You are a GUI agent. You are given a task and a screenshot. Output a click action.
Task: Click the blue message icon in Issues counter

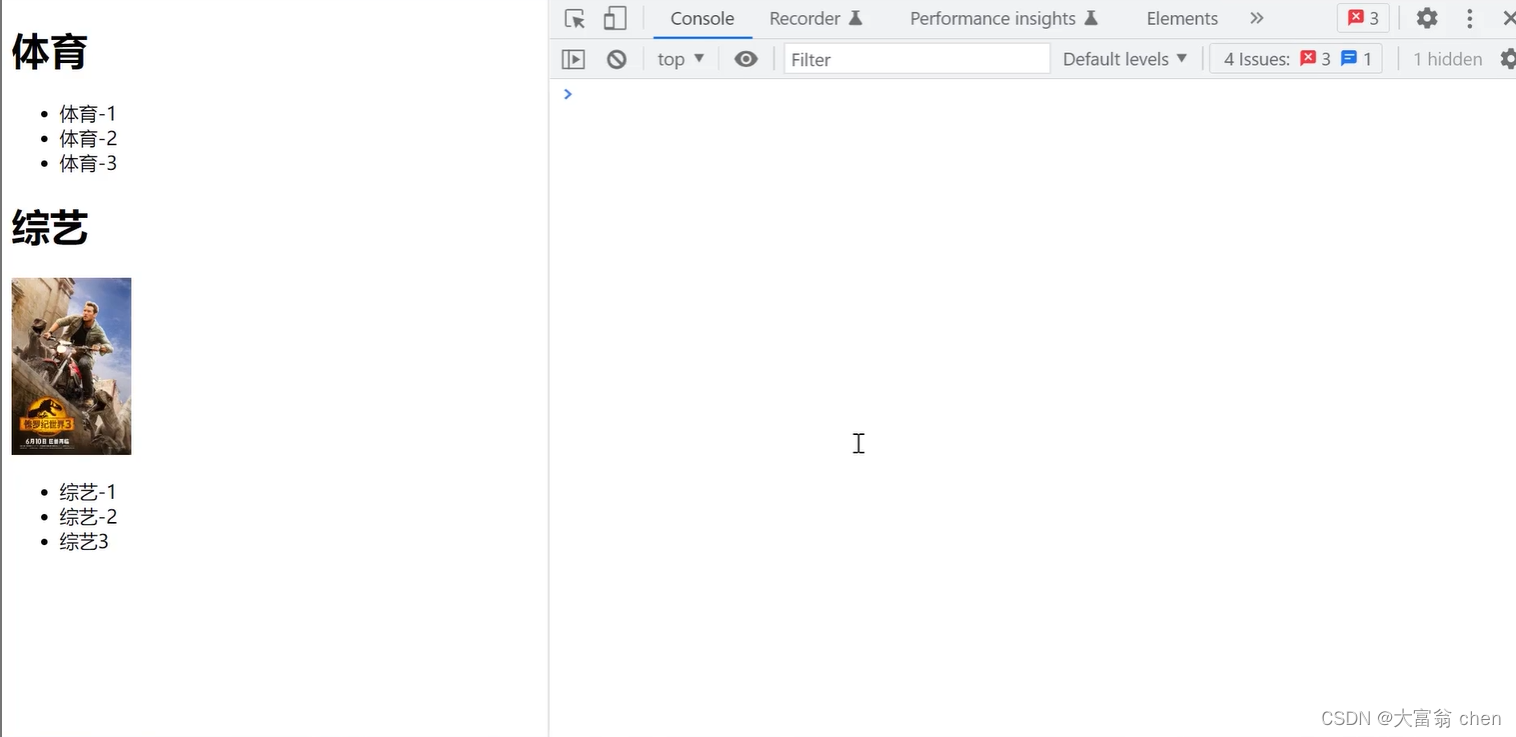1349,58
